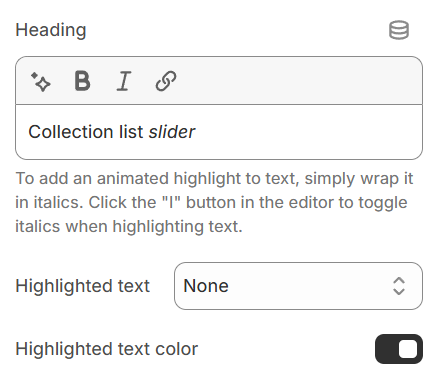Click the "Highlighted text color" label

pyautogui.click(x=107, y=349)
